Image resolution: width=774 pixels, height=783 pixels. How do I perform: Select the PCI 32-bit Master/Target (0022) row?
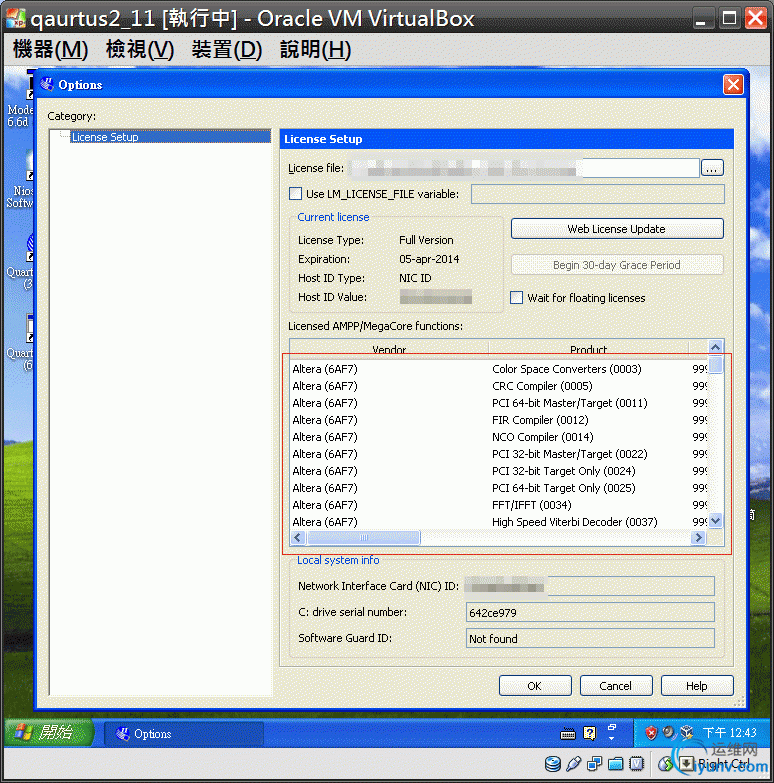coord(499,454)
